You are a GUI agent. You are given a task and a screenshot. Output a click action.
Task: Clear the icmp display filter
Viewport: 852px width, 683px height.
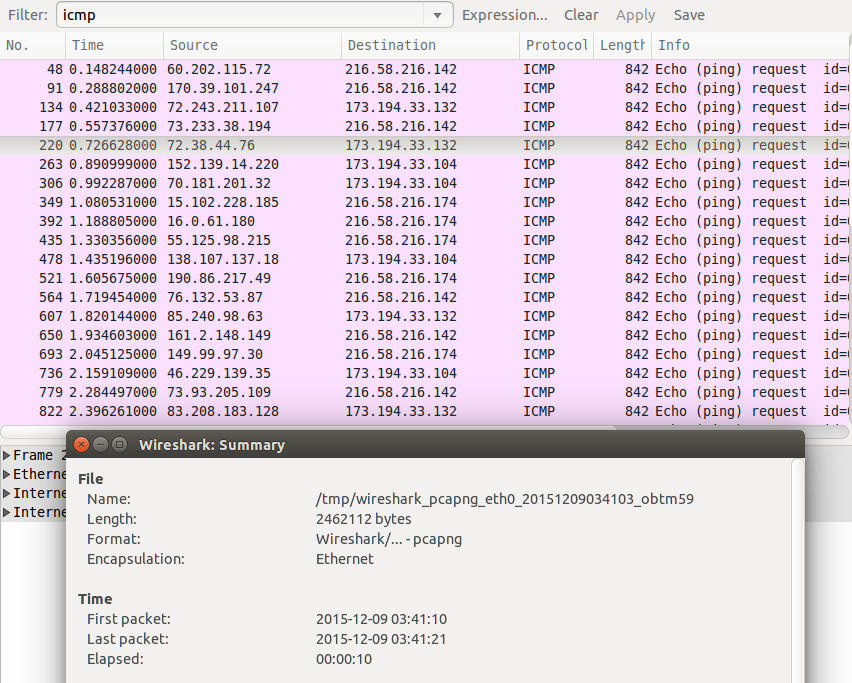point(581,15)
